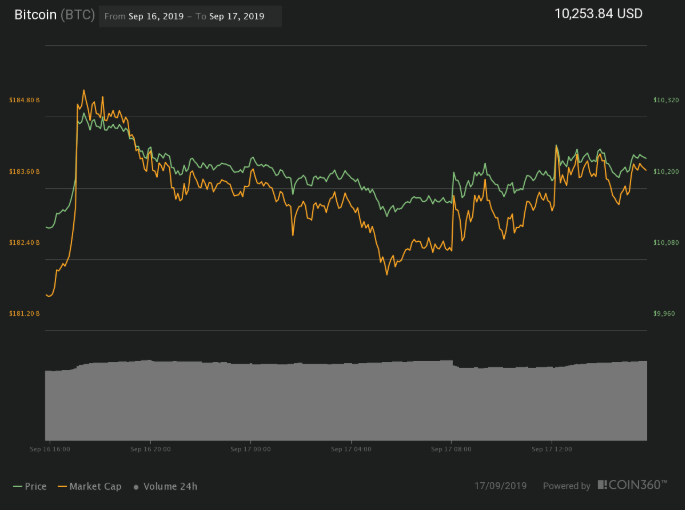Click the COIN360 logo
The width and height of the screenshot is (685, 510).
pos(633,485)
